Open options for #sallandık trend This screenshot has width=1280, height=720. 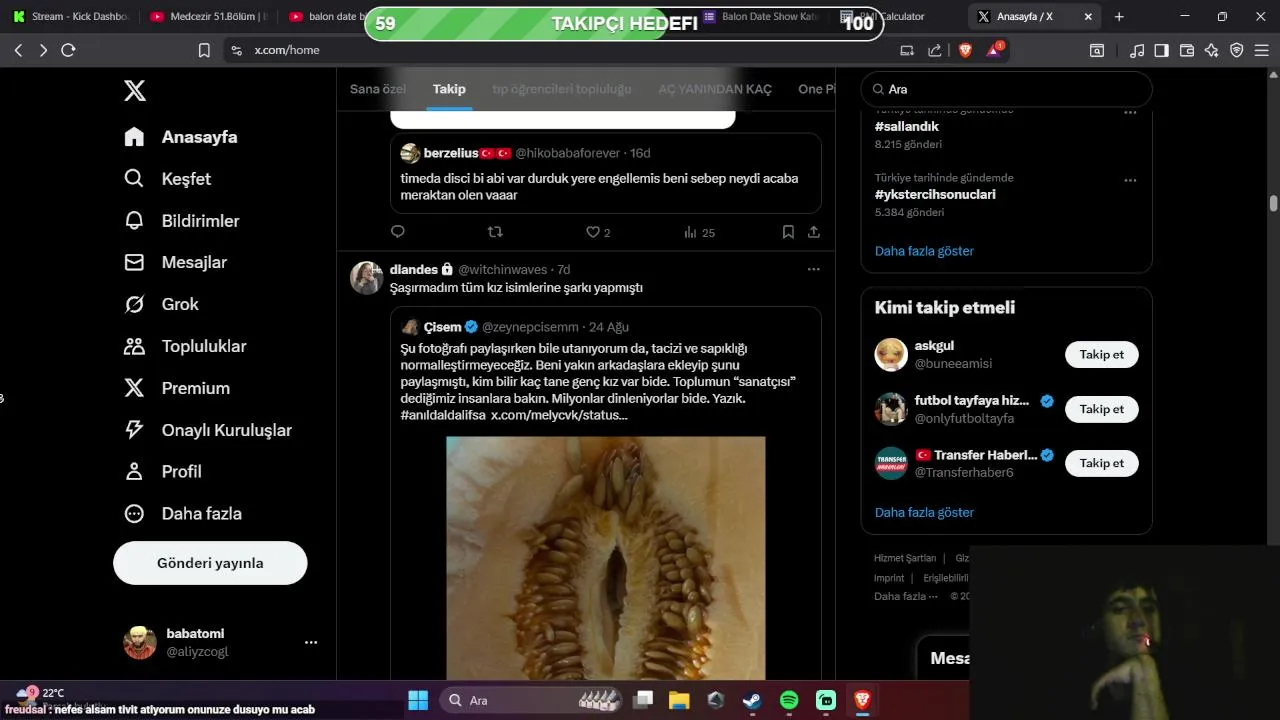click(x=1130, y=112)
